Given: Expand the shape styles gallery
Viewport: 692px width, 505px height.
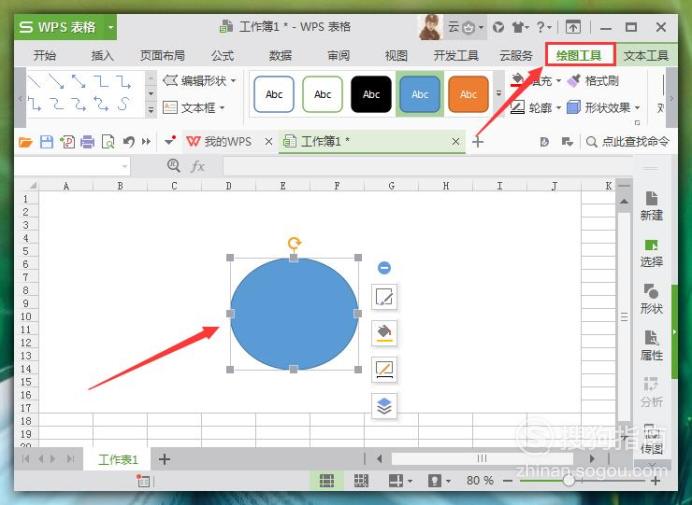Looking at the screenshot, I should click(499, 94).
